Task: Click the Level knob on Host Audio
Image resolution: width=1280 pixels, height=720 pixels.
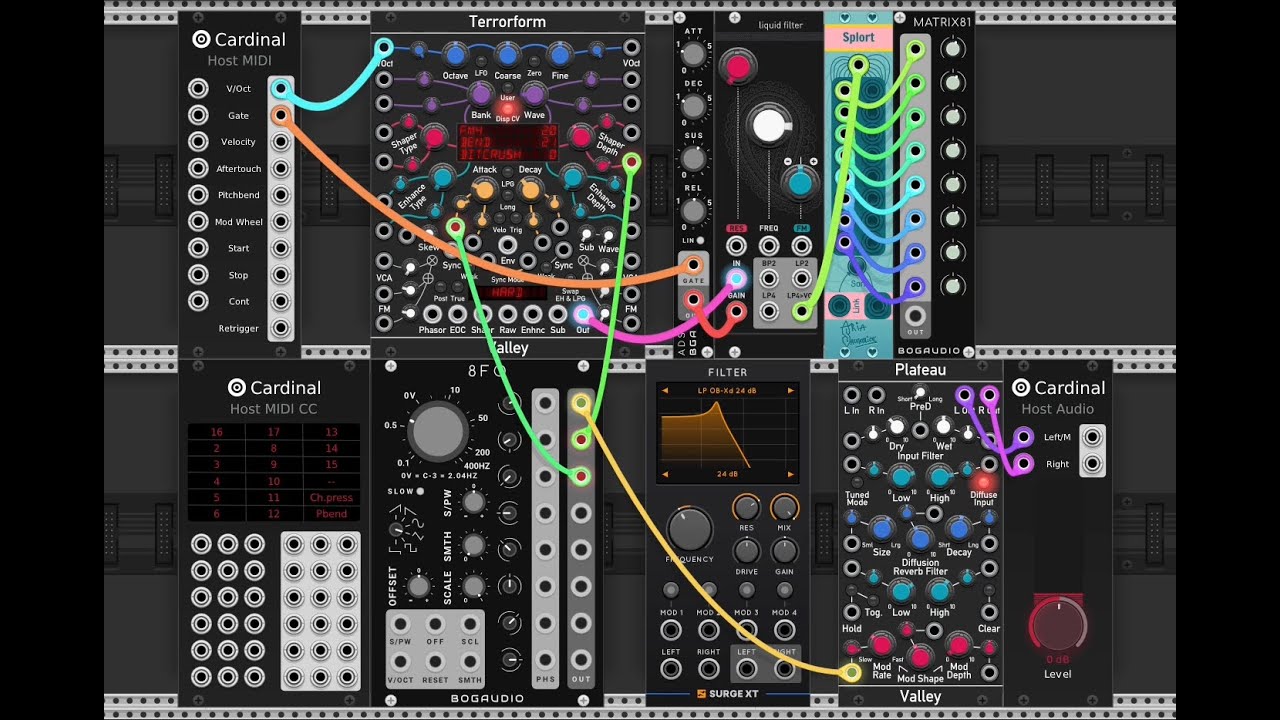Action: pos(1057,627)
